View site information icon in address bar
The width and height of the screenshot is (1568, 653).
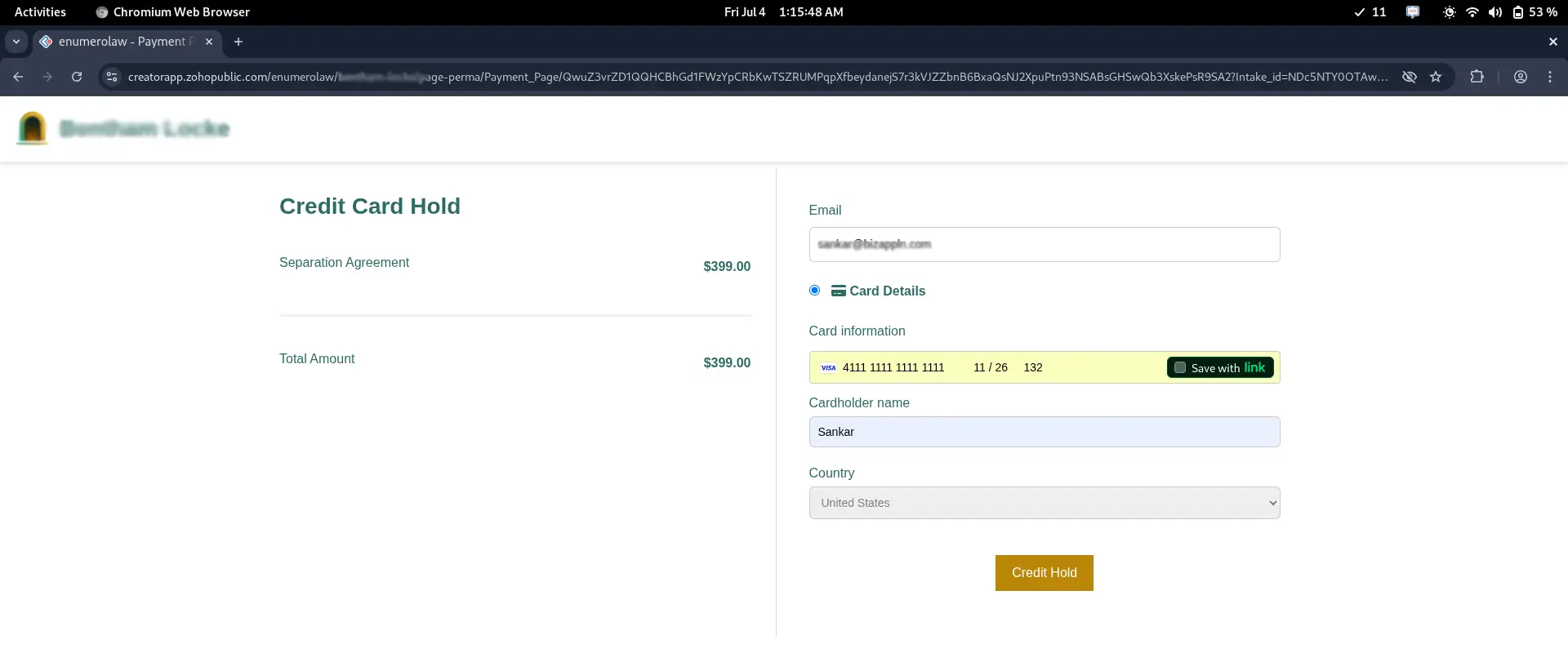click(112, 77)
